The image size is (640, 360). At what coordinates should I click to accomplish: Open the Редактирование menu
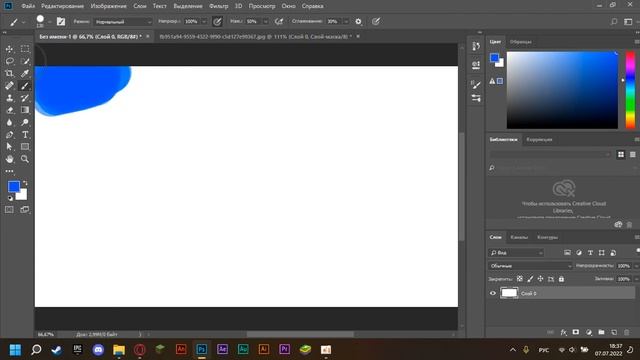[x=62, y=6]
